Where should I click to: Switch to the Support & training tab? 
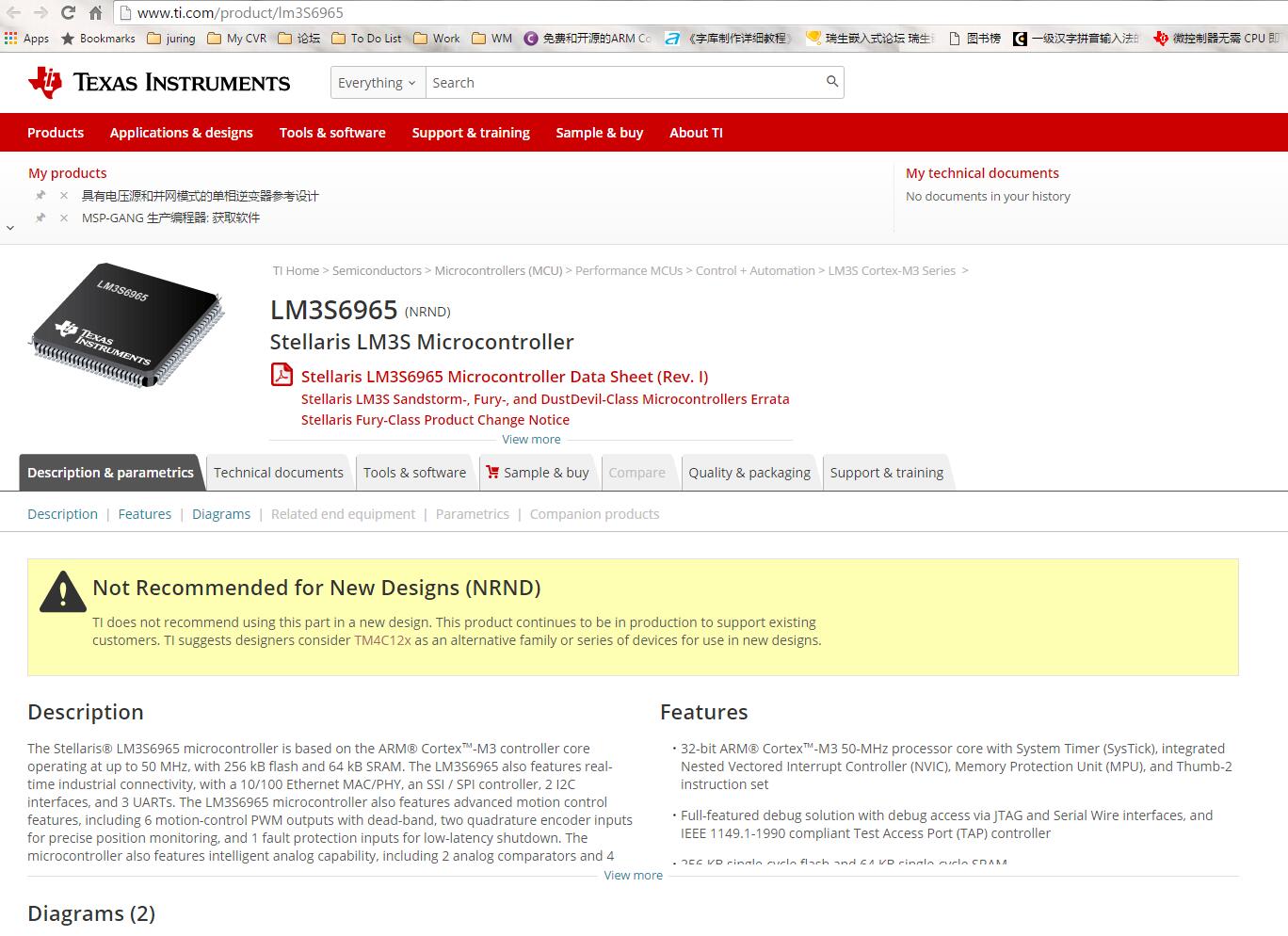tap(887, 473)
